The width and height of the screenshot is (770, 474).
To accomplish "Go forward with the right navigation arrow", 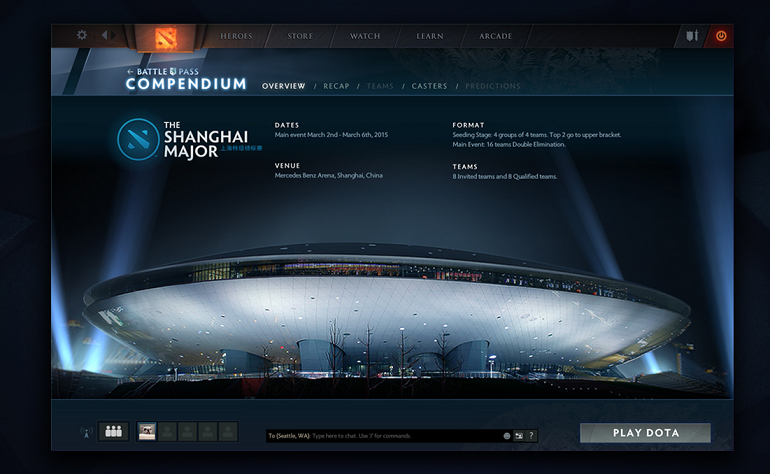I will [x=114, y=35].
